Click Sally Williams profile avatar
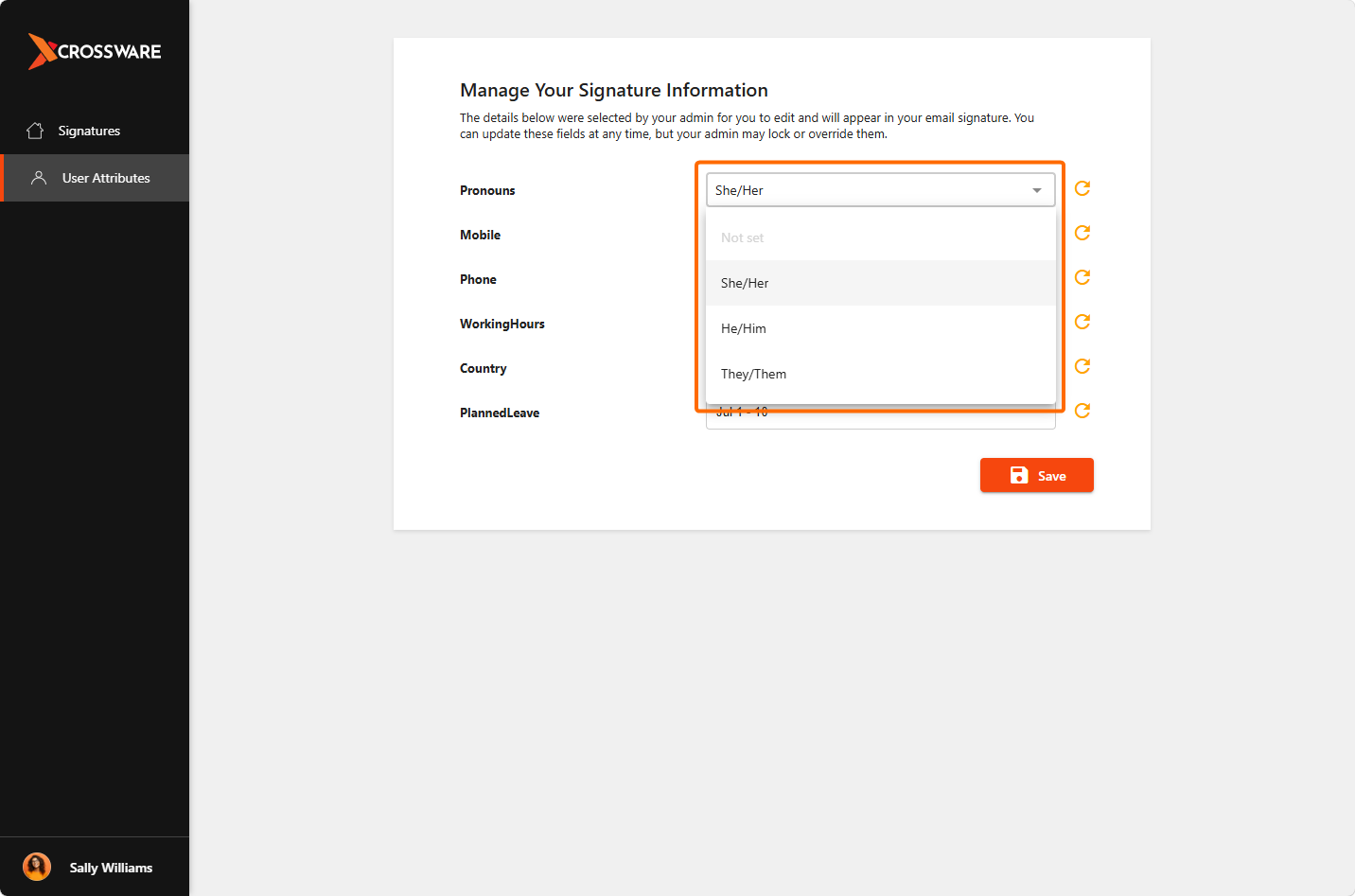1355x896 pixels. tap(37, 867)
